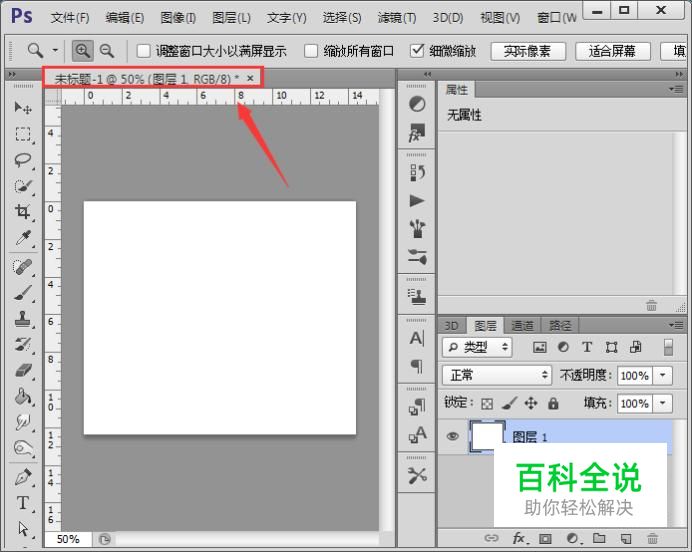
Task: Click the 适合屏幕 button
Action: point(613,51)
